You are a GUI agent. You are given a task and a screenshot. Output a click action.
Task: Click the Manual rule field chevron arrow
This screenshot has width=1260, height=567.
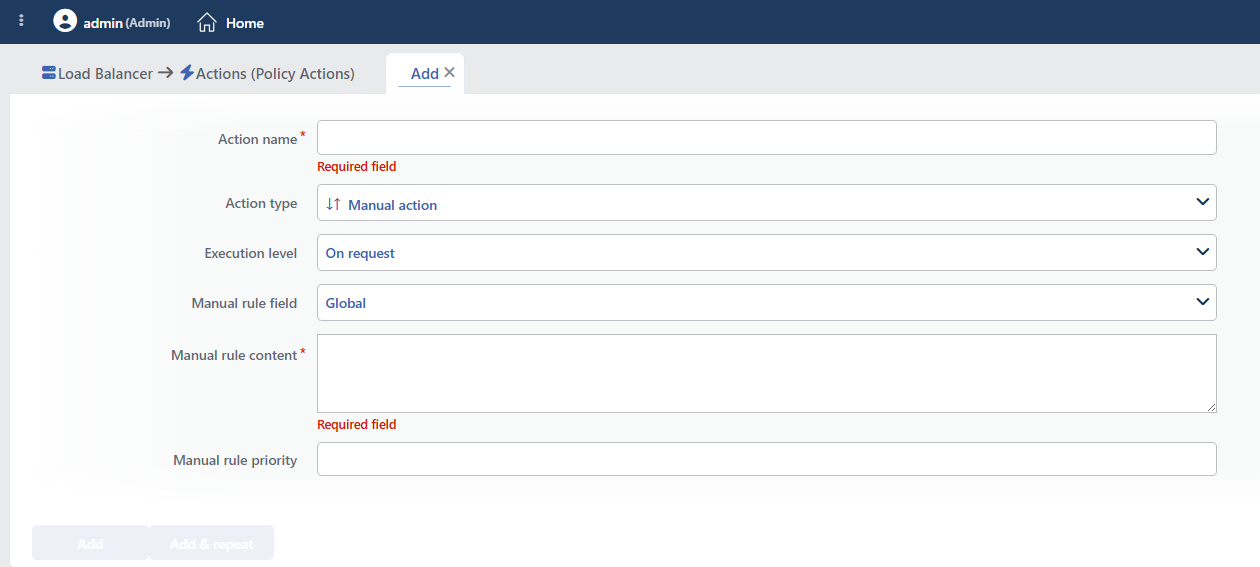(x=1203, y=303)
